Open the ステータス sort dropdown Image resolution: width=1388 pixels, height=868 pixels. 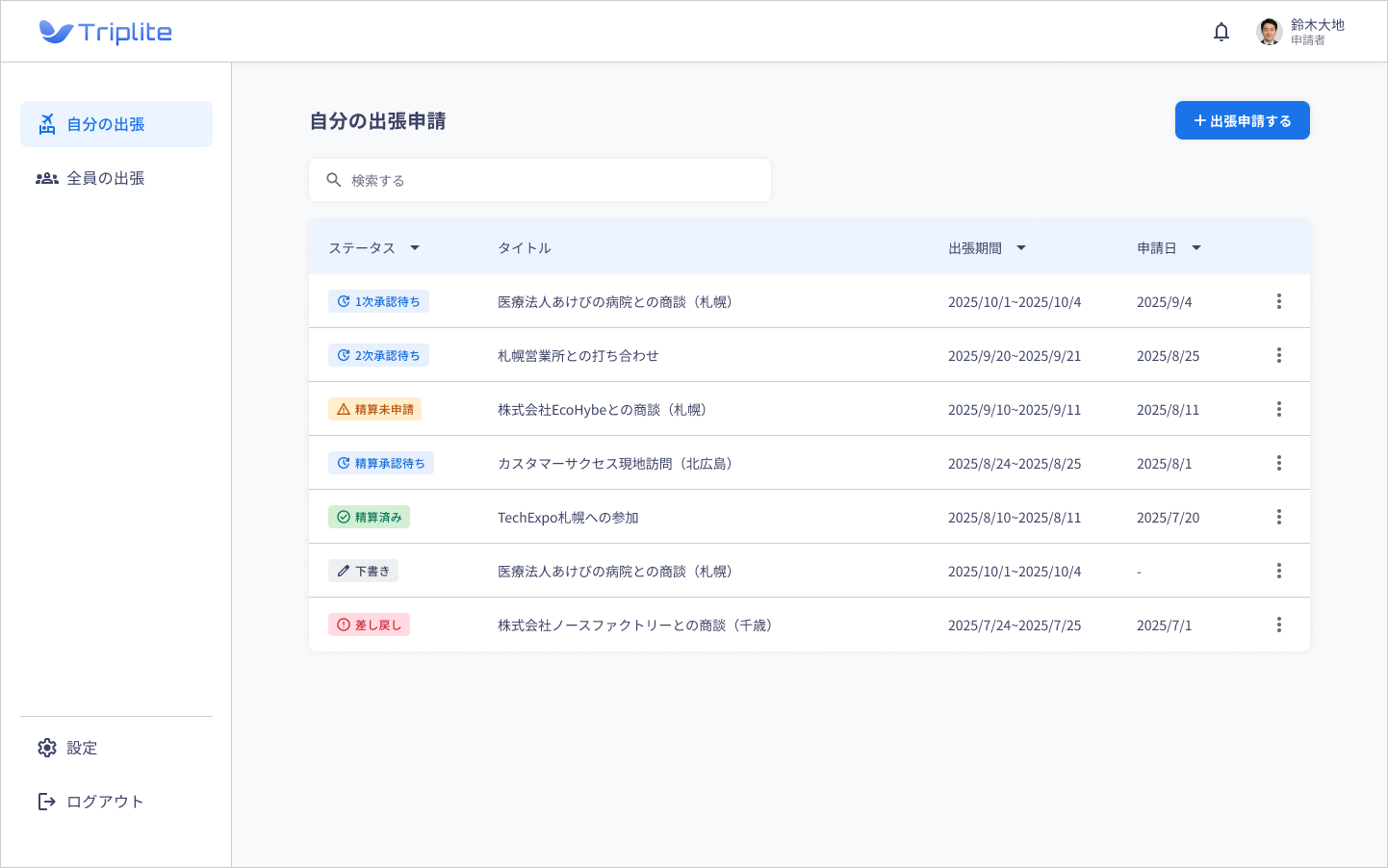(415, 247)
